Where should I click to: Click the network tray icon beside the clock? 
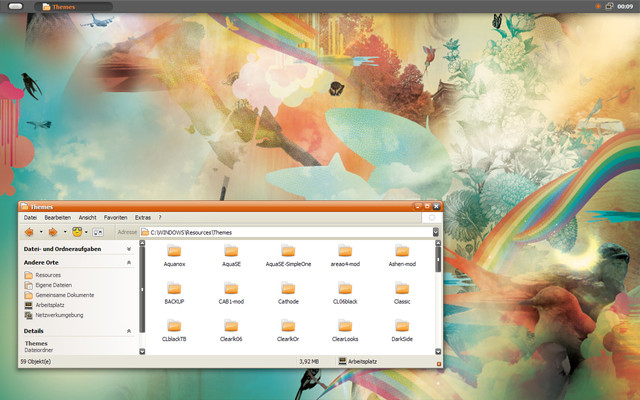(609, 6)
